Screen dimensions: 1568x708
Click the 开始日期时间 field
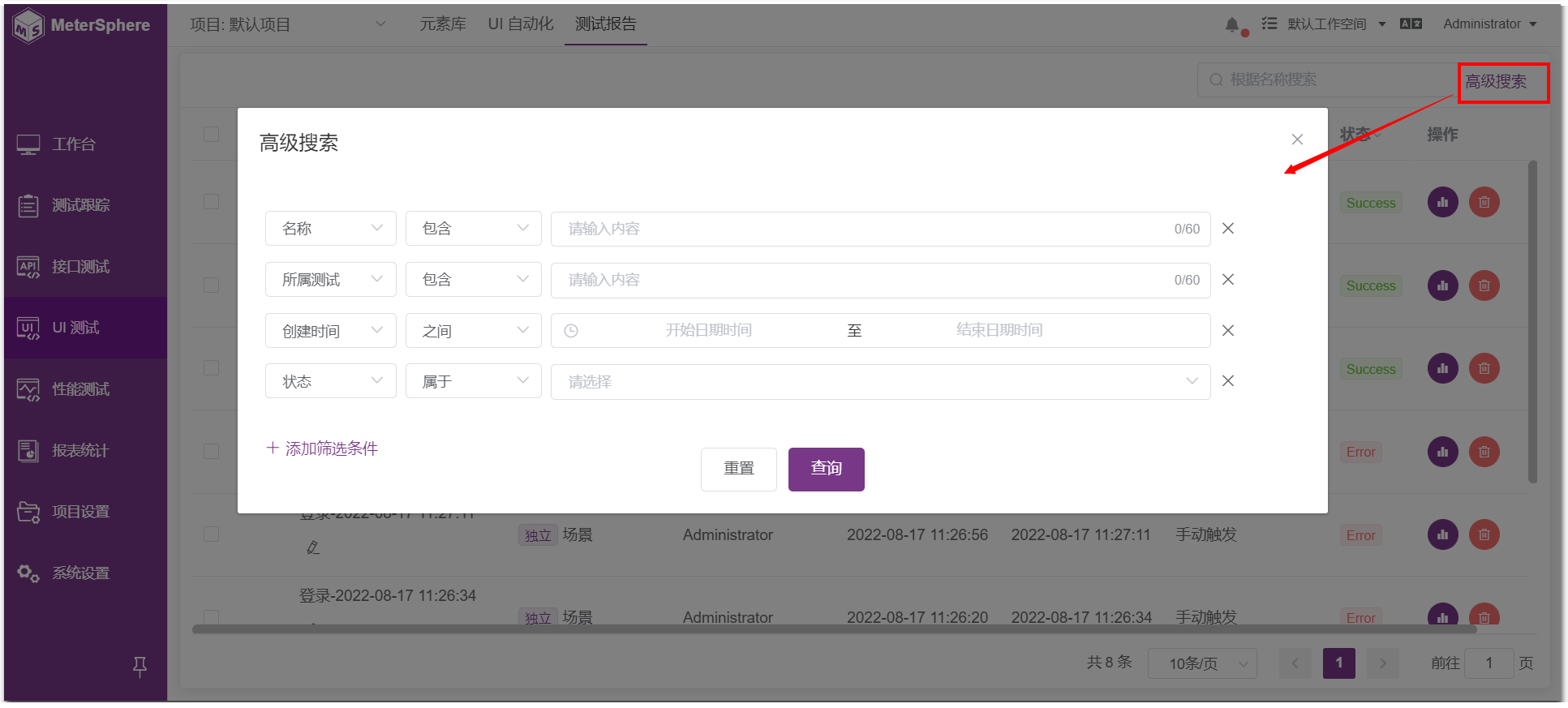[709, 331]
